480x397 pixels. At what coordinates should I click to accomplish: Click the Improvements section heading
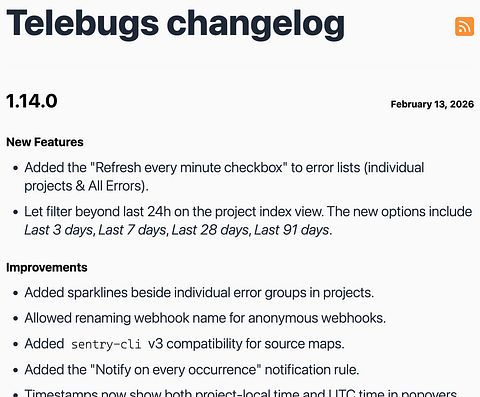tap(47, 267)
